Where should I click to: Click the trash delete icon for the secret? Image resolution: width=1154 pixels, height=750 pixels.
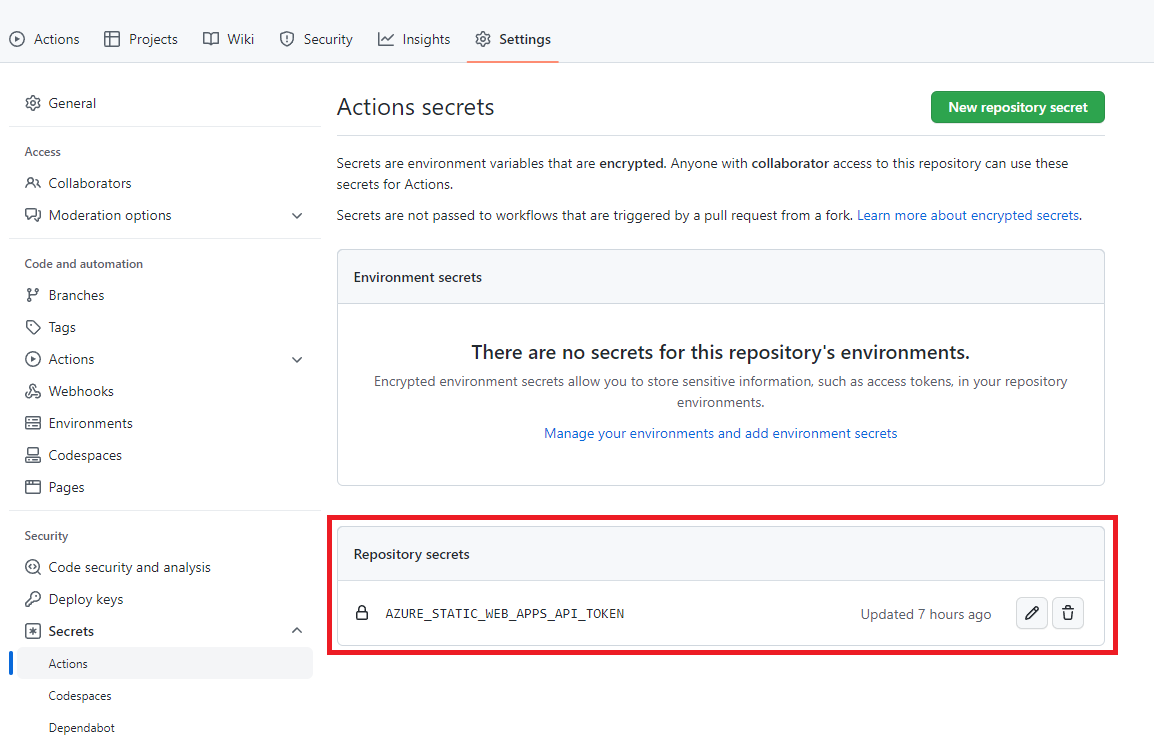click(x=1068, y=613)
